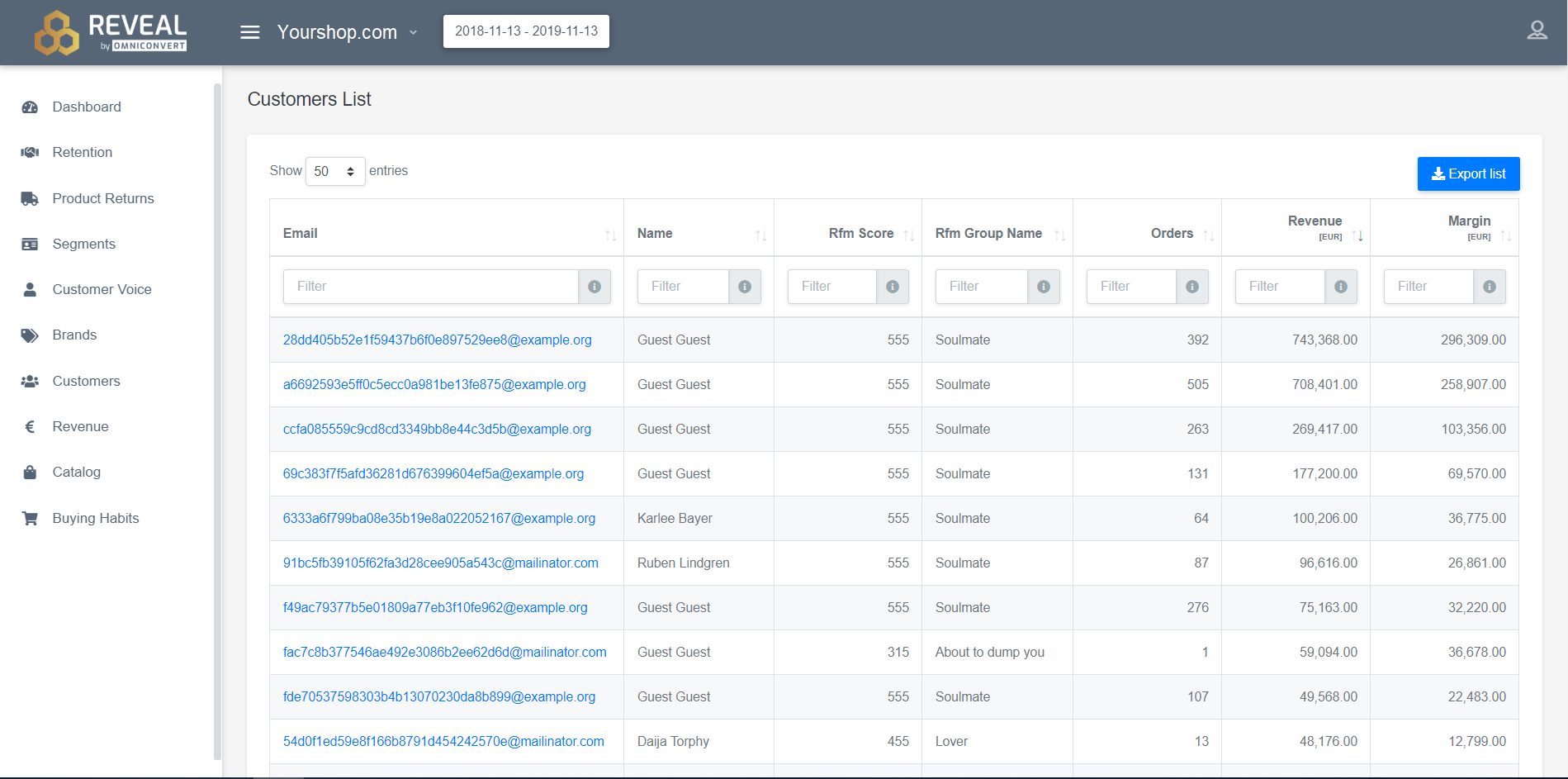Open Customer Voice menu item
Viewport: 1568px width, 779px height.
click(x=102, y=289)
